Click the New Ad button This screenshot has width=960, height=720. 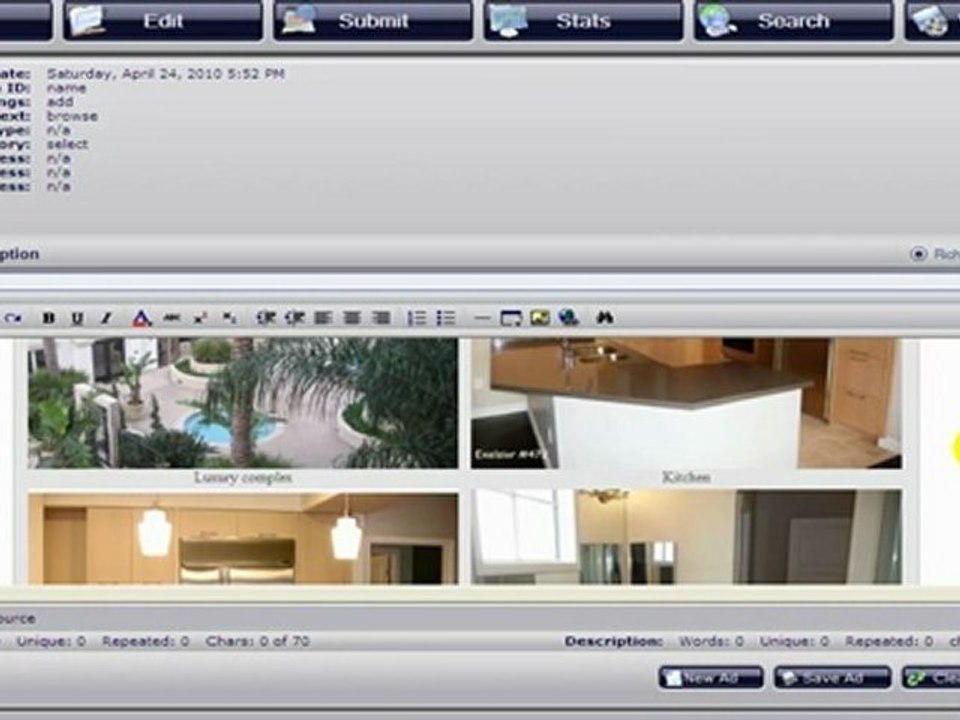click(x=711, y=678)
